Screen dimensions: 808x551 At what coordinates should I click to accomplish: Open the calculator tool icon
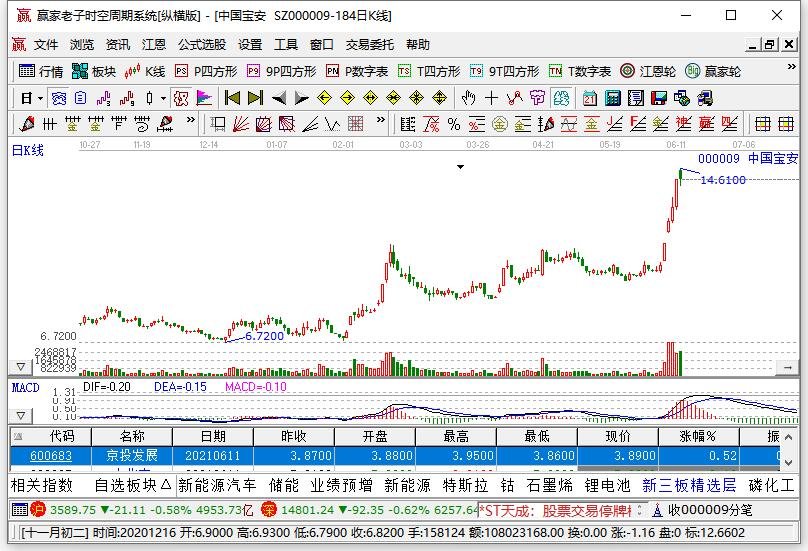point(613,98)
